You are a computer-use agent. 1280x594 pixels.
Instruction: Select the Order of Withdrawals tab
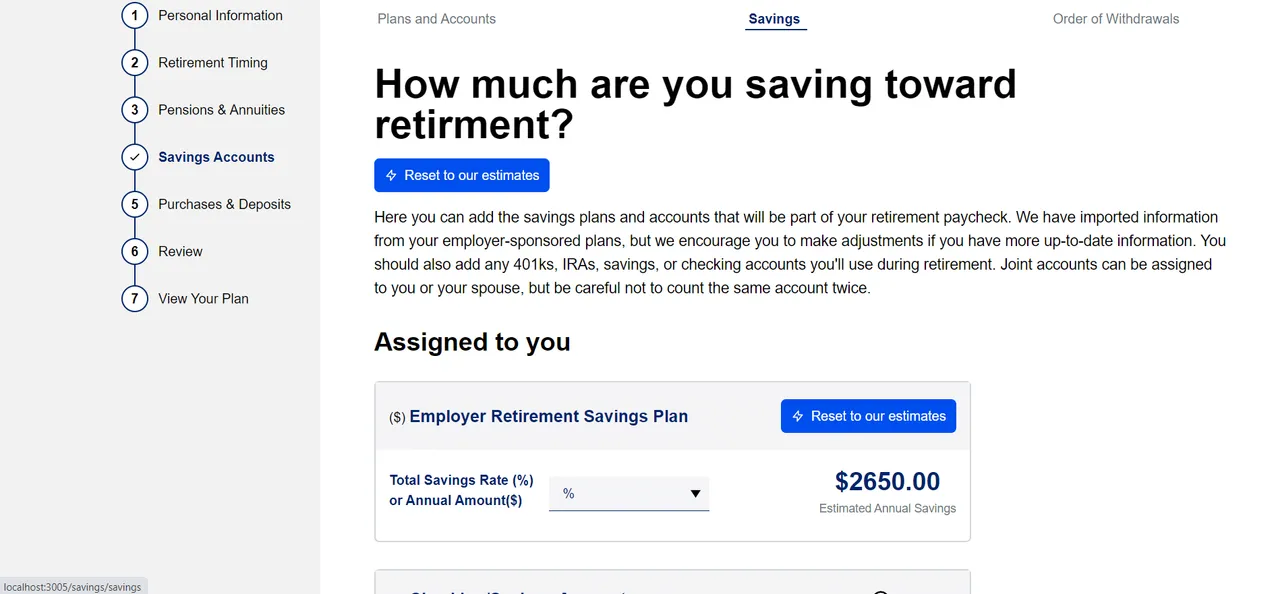coord(1116,18)
